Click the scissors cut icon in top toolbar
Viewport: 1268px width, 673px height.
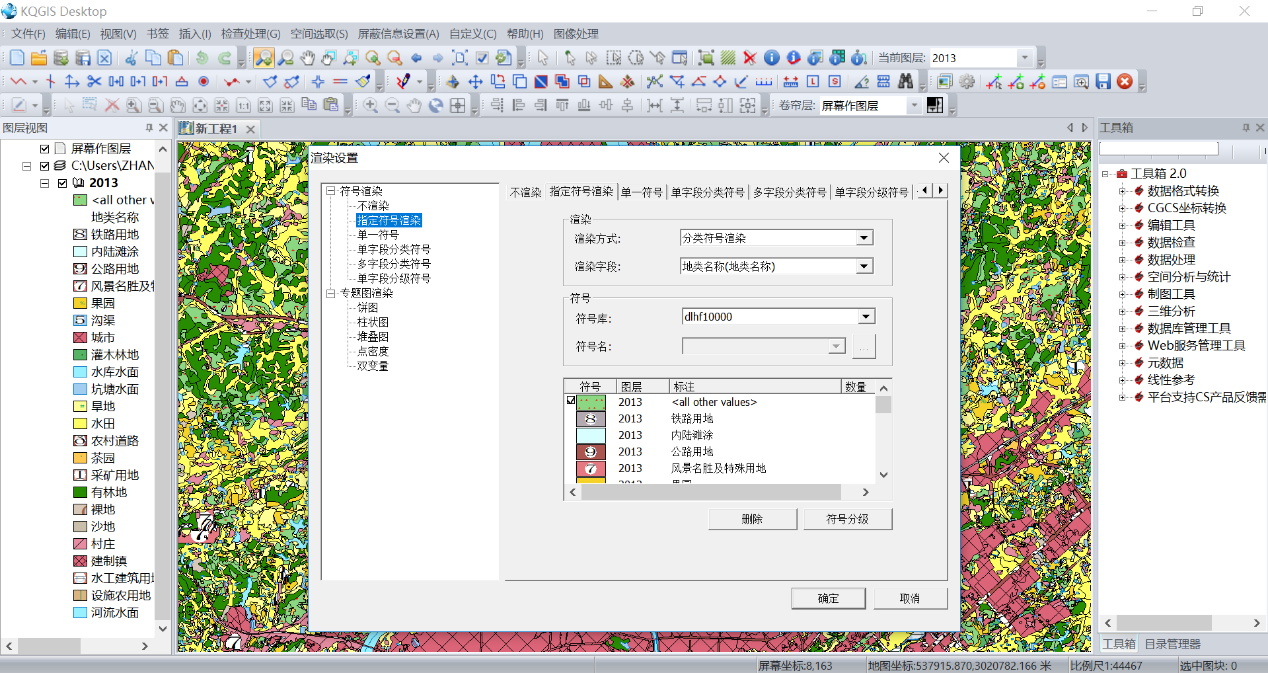[129, 58]
